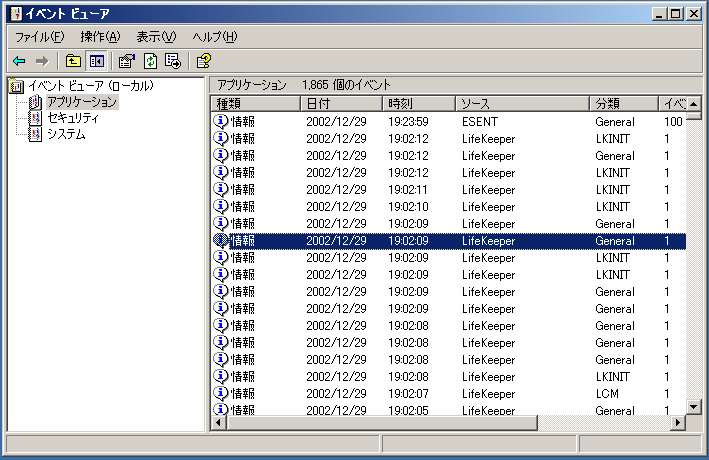Open the 表示(V) menu
The height and width of the screenshot is (460, 709).
(x=156, y=37)
